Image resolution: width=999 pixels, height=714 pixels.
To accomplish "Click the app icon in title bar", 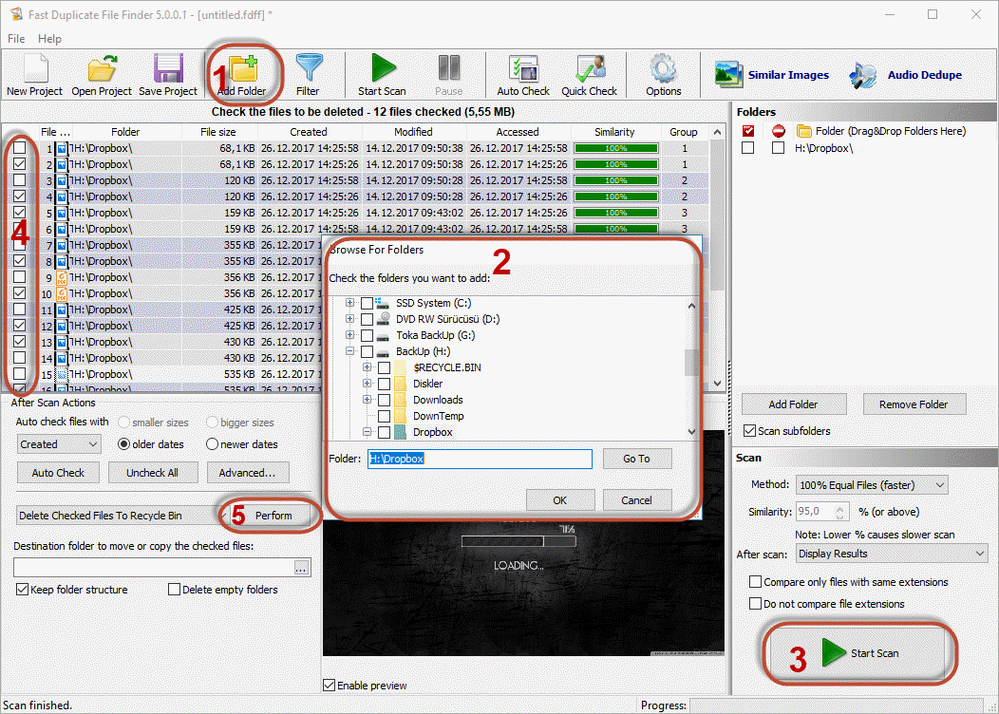I will 15,13.
